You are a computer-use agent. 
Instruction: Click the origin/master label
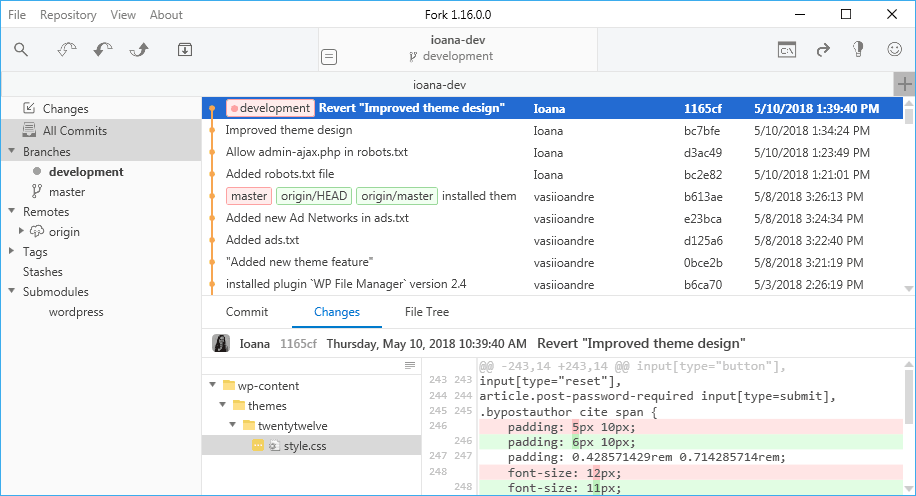coord(397,196)
